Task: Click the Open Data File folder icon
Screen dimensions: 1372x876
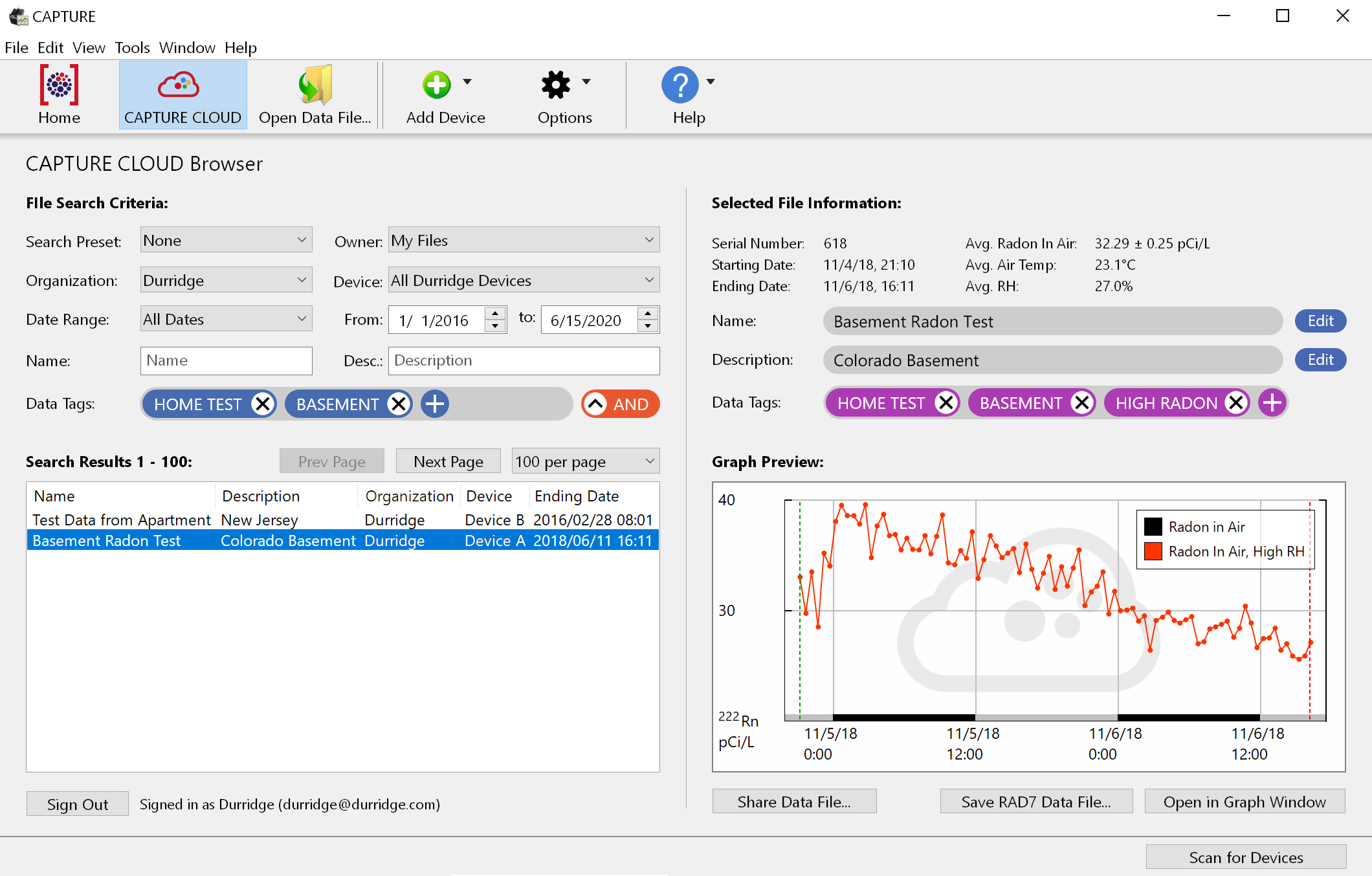Action: tap(315, 85)
